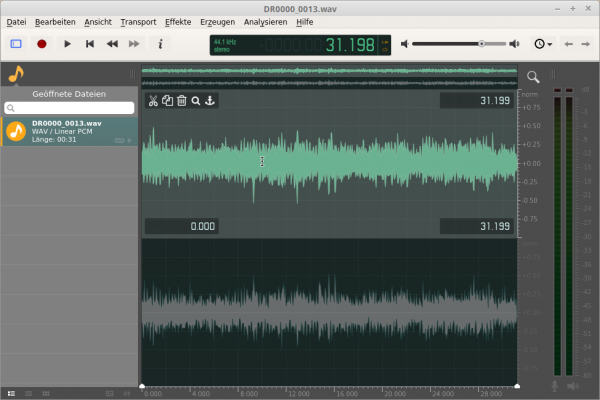
Task: Click the sort arrows icon in sidebar footer
Action: click(x=127, y=393)
